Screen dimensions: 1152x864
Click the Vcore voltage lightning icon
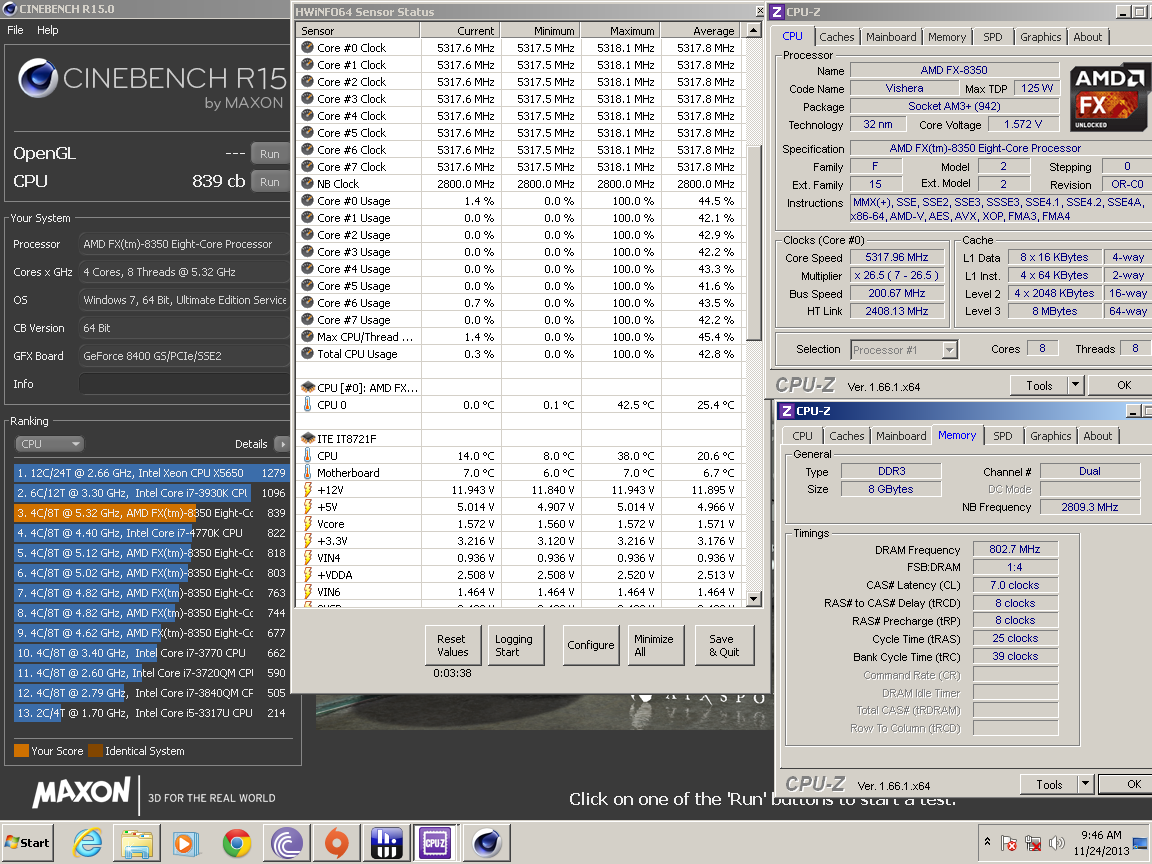[x=308, y=524]
